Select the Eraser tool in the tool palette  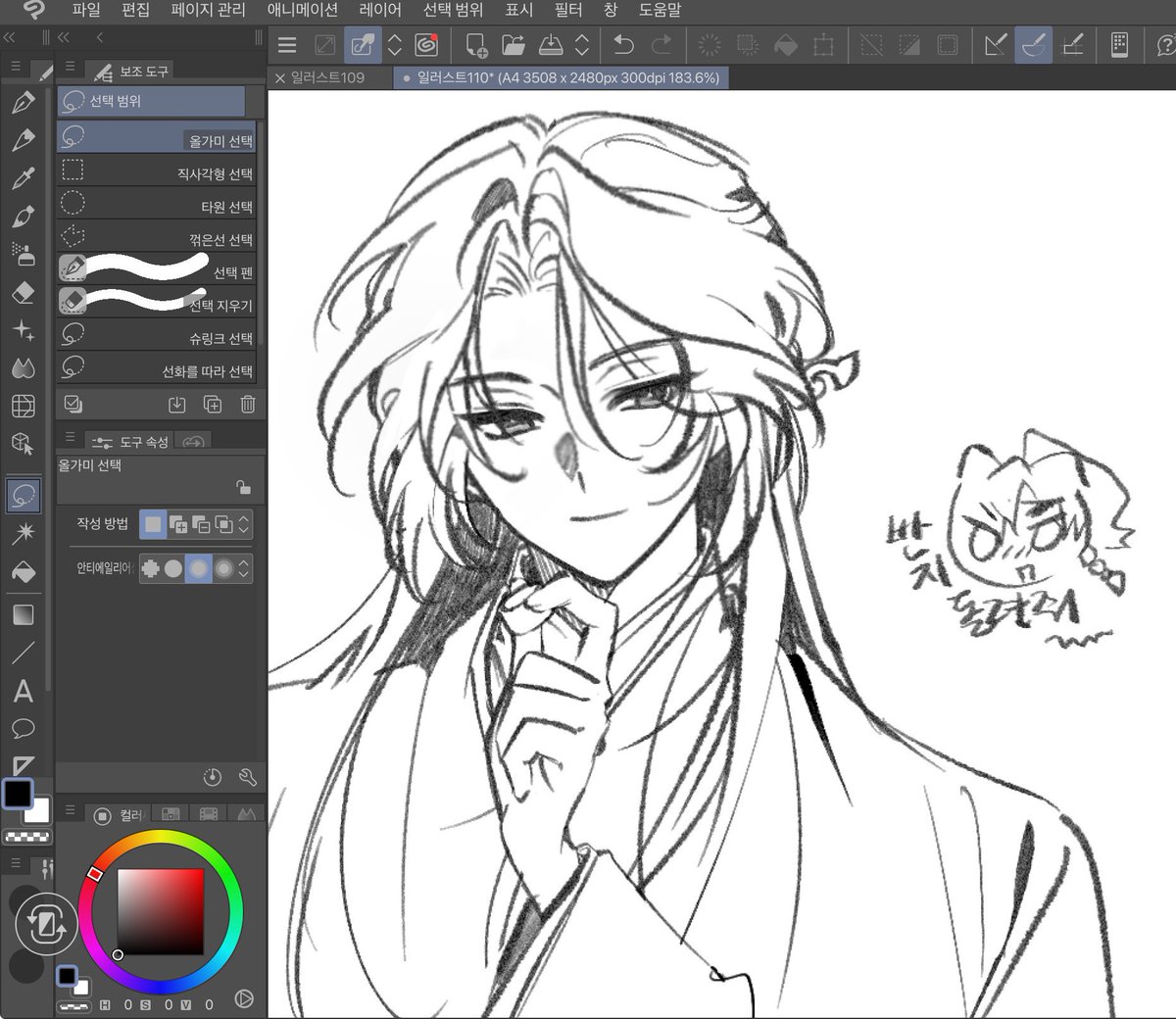[x=24, y=293]
